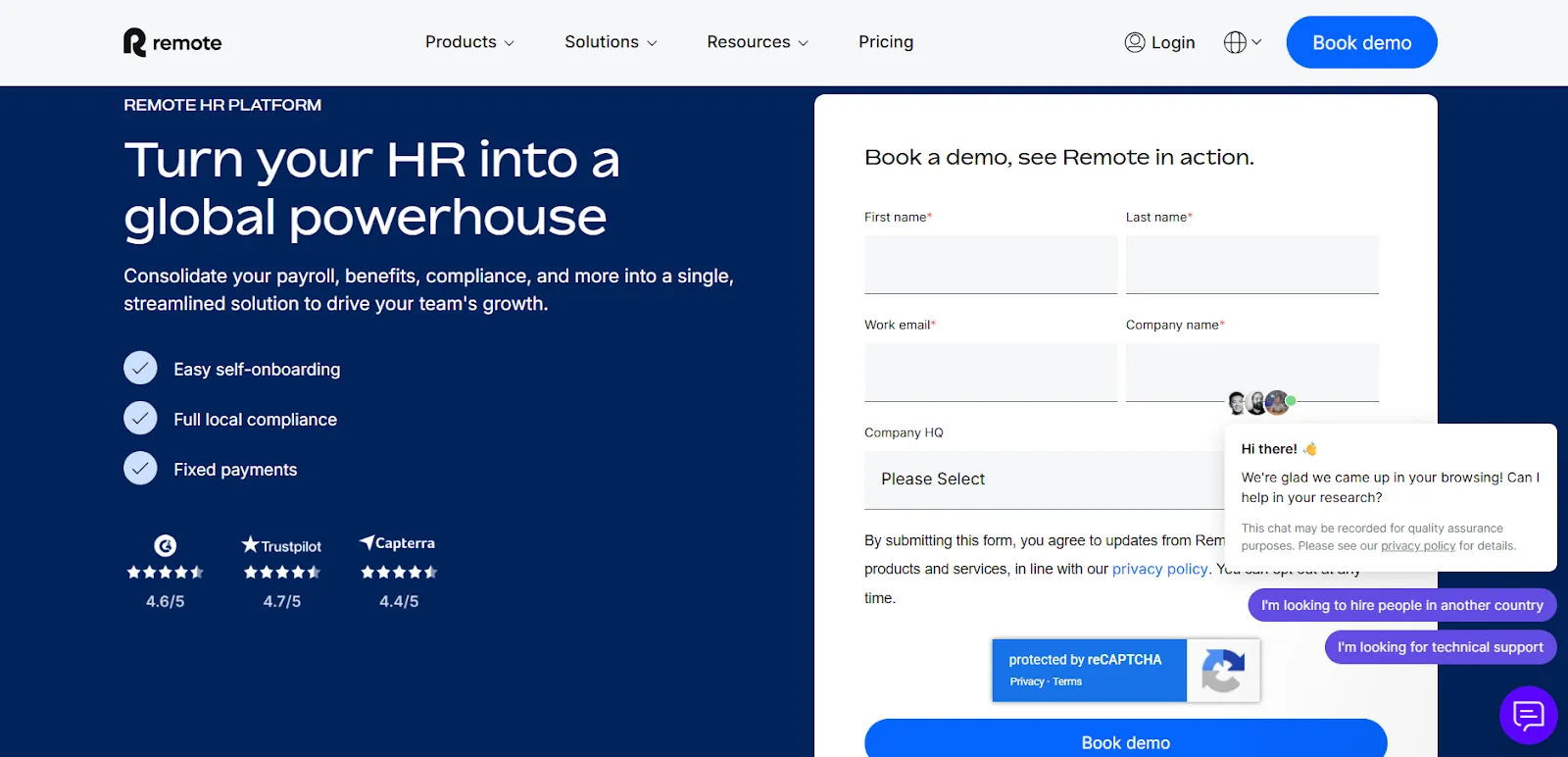Choose 'I'm looking to hire people in another country'
The width and height of the screenshot is (1568, 757).
(x=1401, y=605)
